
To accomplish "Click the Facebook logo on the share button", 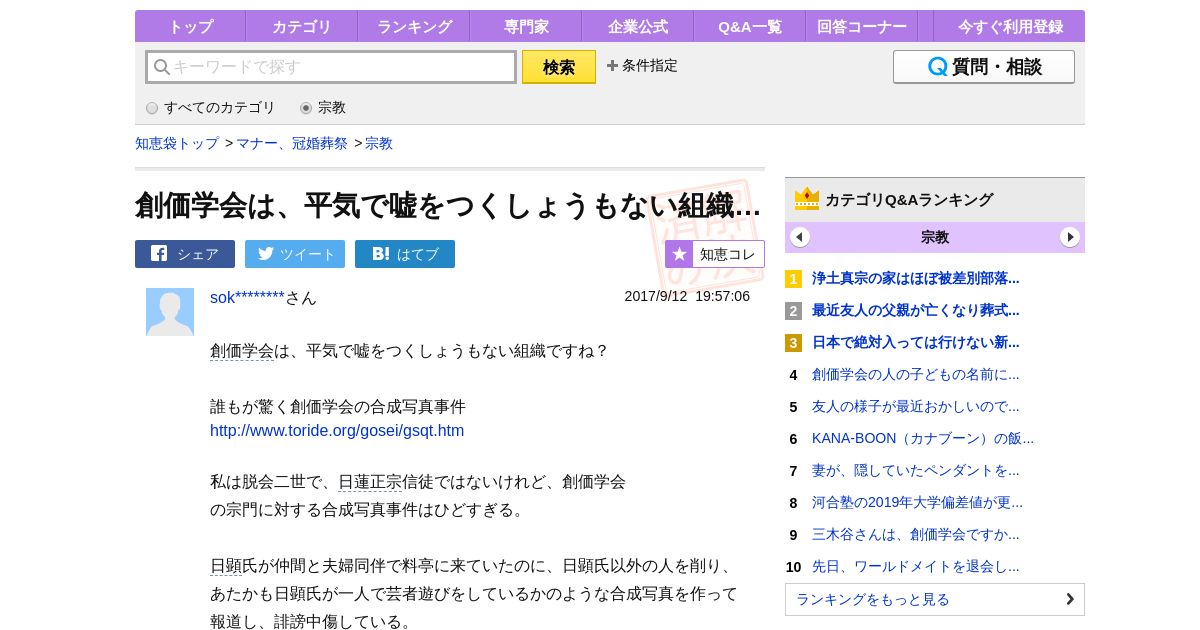I will point(159,254).
